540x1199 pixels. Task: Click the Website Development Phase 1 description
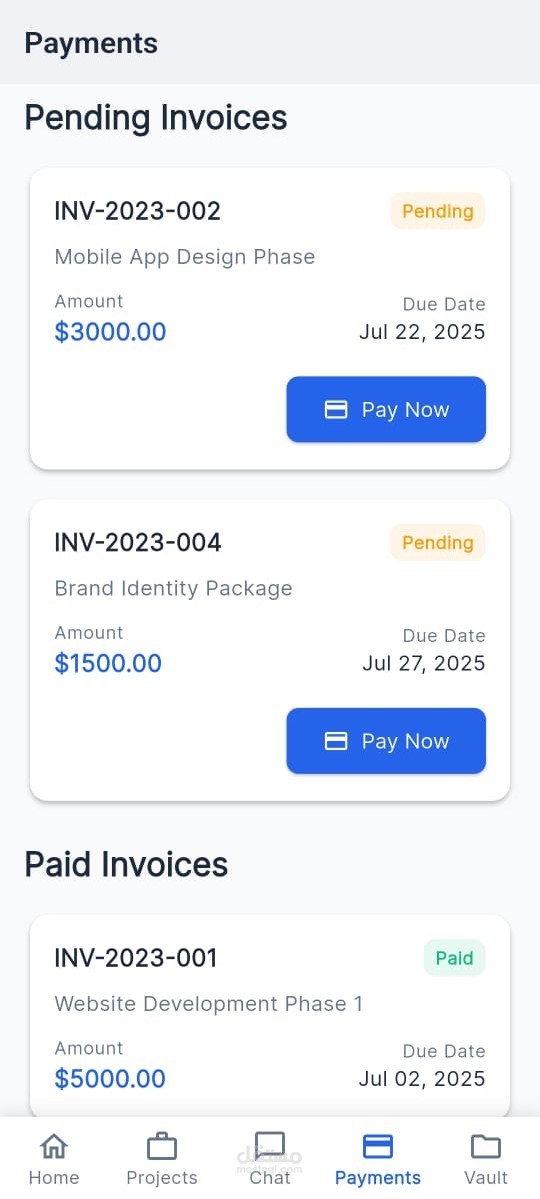click(x=209, y=1003)
